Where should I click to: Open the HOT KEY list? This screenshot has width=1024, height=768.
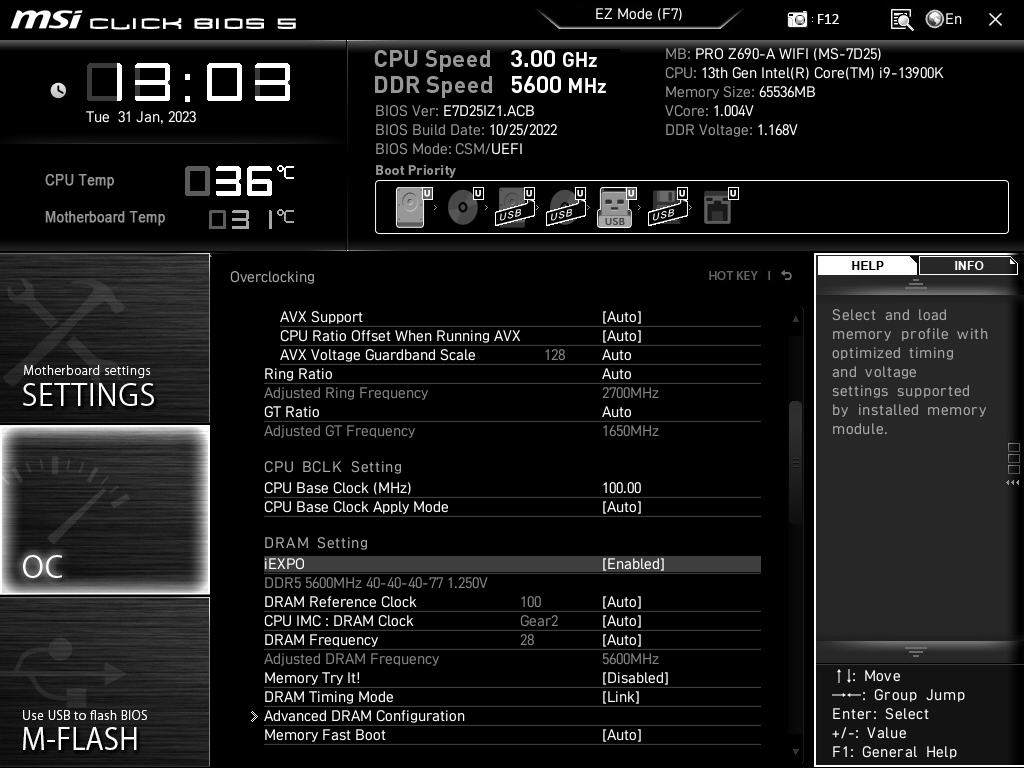(x=733, y=276)
